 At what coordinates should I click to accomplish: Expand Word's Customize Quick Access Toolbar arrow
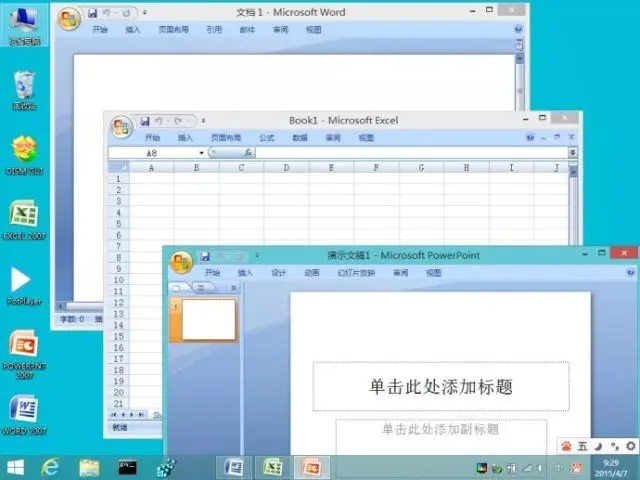tap(144, 13)
